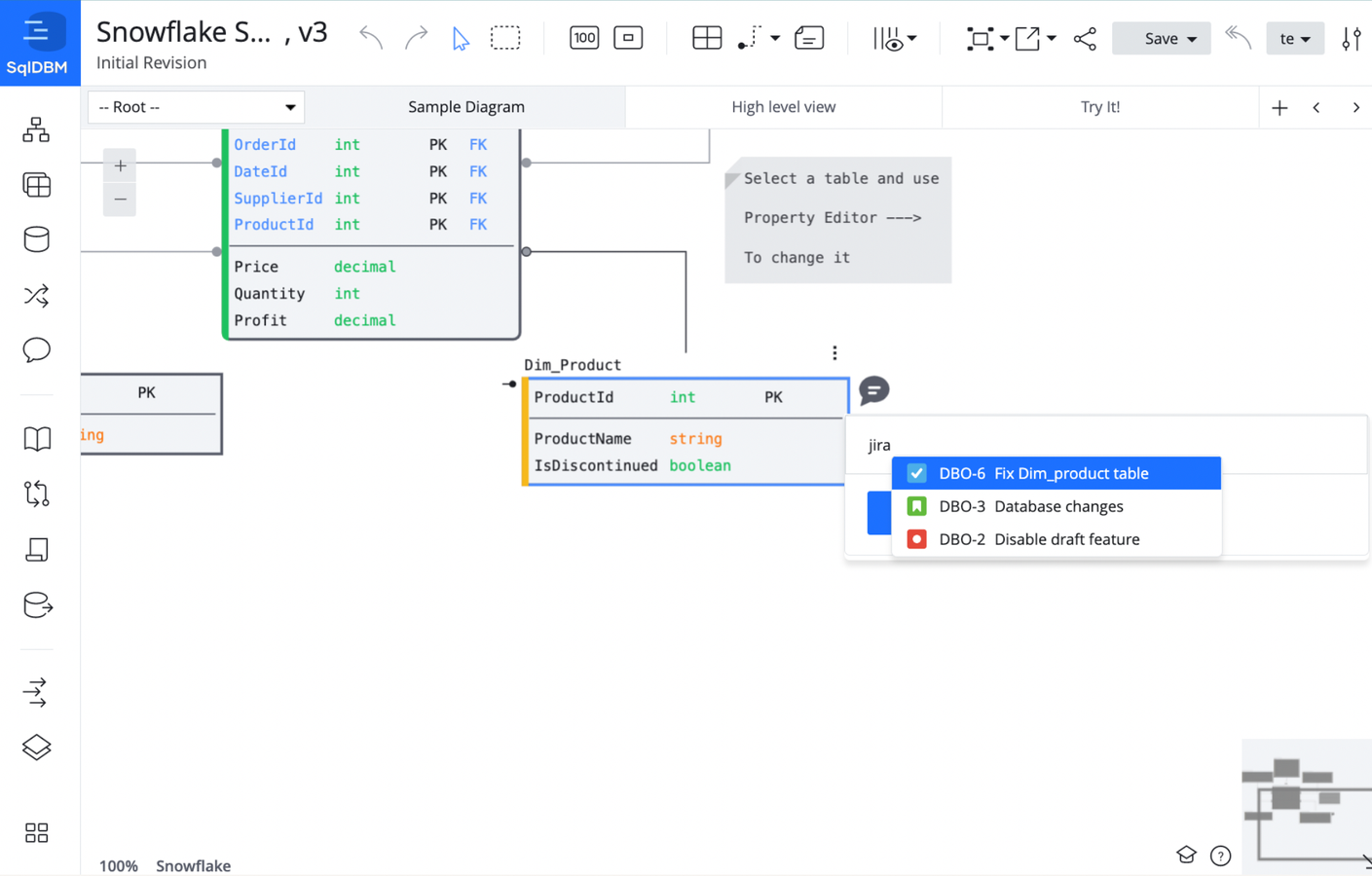The width and height of the screenshot is (1372, 876).
Task: Open relationship type dropdown arrow
Action: pyautogui.click(x=775, y=39)
